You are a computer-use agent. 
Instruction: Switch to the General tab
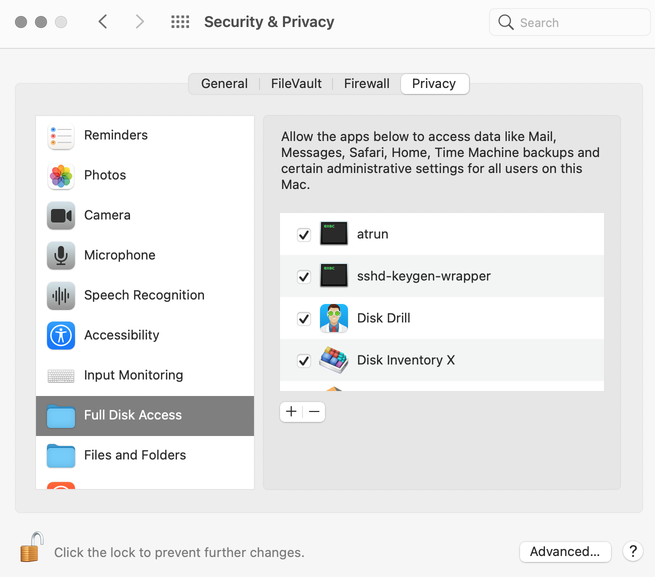click(224, 84)
